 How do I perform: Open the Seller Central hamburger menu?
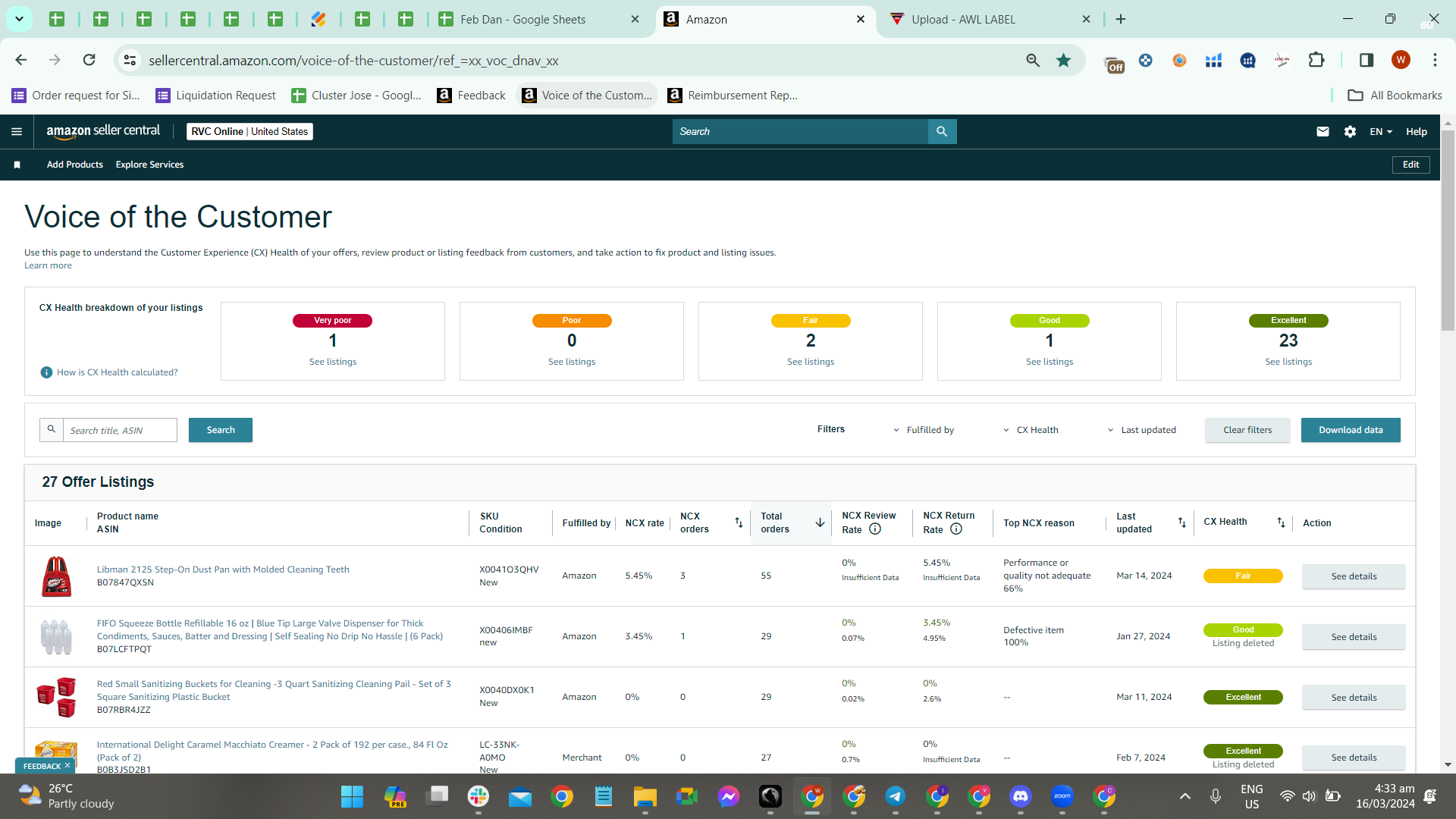pos(17,132)
